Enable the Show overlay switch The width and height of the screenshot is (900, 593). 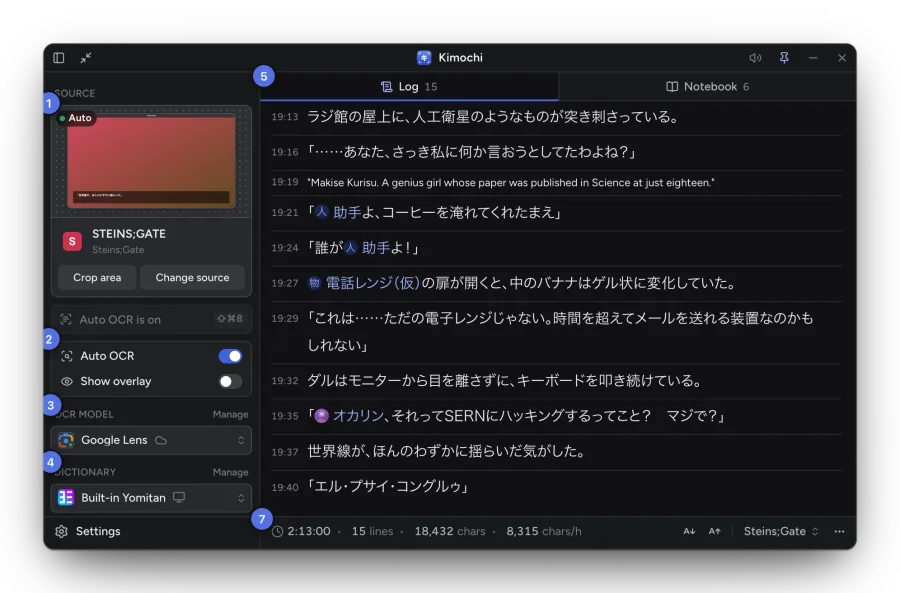click(x=230, y=381)
